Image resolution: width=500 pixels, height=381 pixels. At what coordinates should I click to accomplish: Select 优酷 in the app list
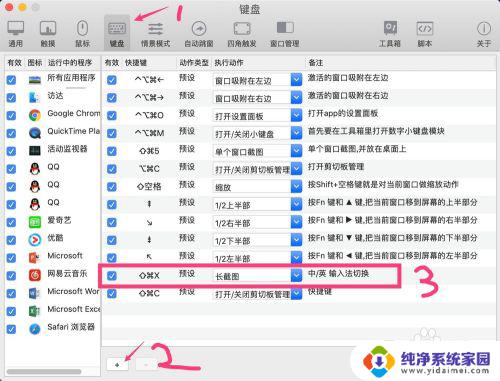pos(53,239)
